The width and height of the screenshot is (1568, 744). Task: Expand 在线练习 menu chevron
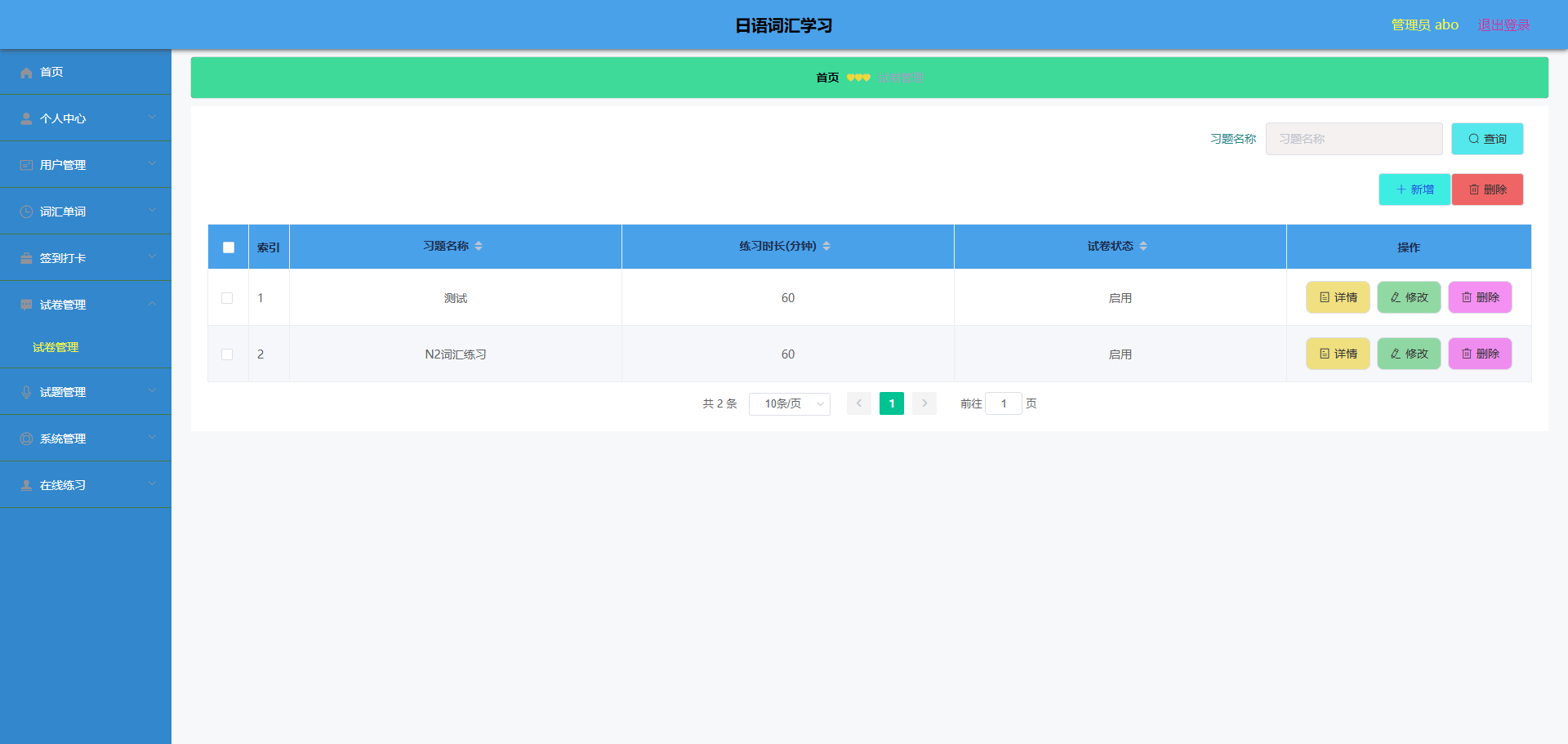152,484
